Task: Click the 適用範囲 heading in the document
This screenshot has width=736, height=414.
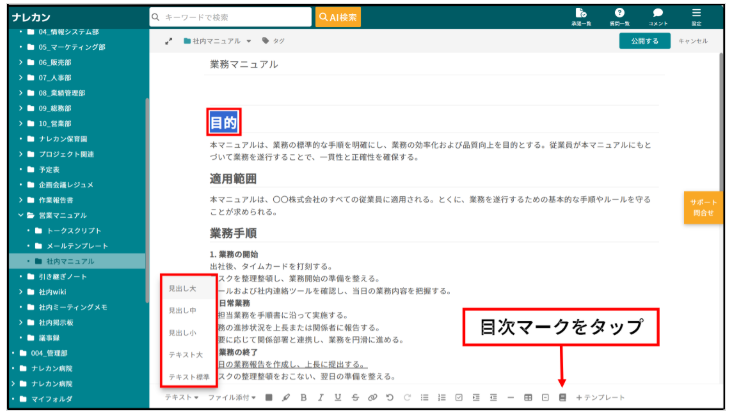Action: (233, 179)
